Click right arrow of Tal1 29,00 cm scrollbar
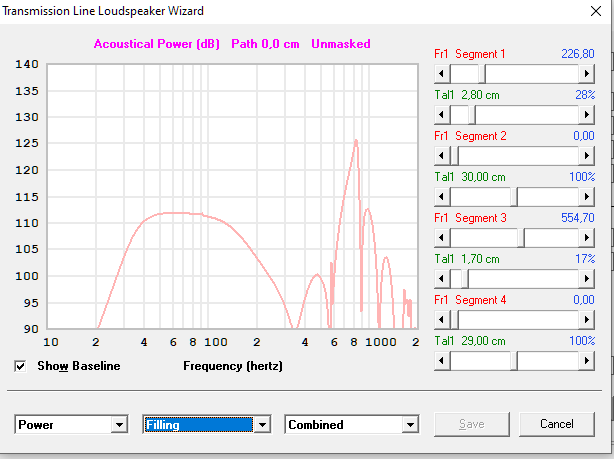 (587, 361)
